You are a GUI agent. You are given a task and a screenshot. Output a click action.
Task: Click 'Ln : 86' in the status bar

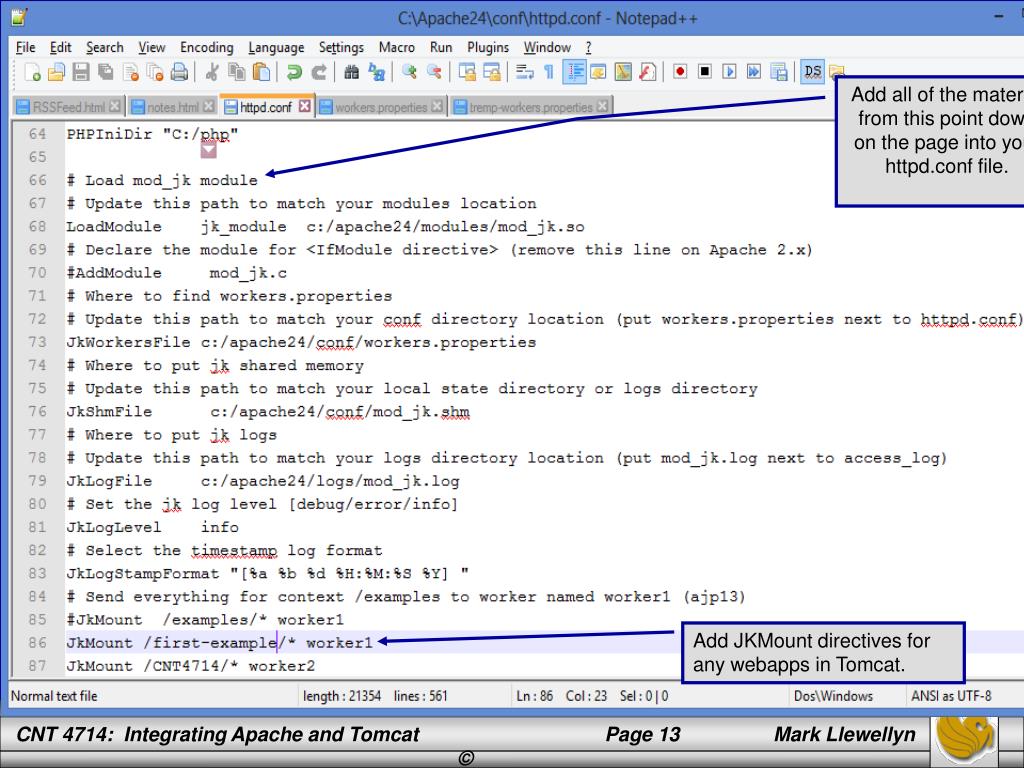point(534,696)
